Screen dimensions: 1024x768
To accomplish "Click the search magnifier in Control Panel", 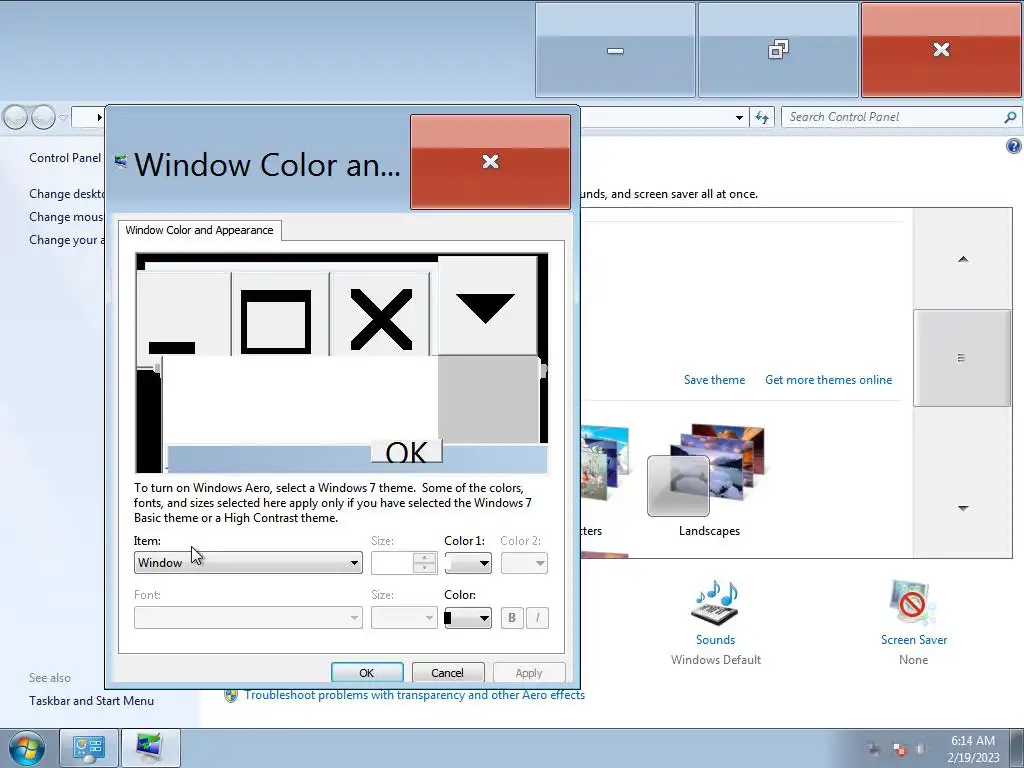I will point(1010,118).
